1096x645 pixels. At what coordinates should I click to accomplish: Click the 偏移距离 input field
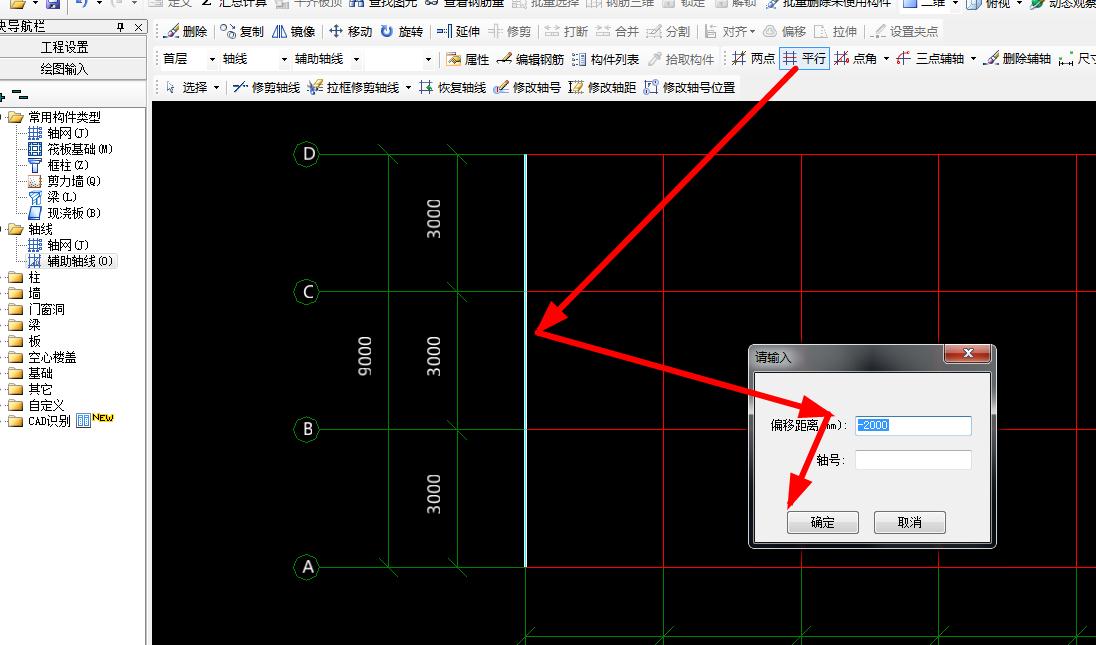(913, 425)
